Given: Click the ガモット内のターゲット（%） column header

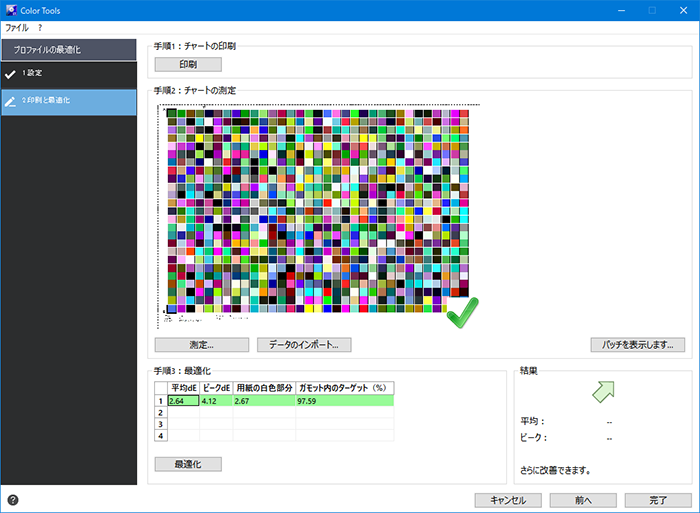Looking at the screenshot, I should pyautogui.click(x=345, y=388).
